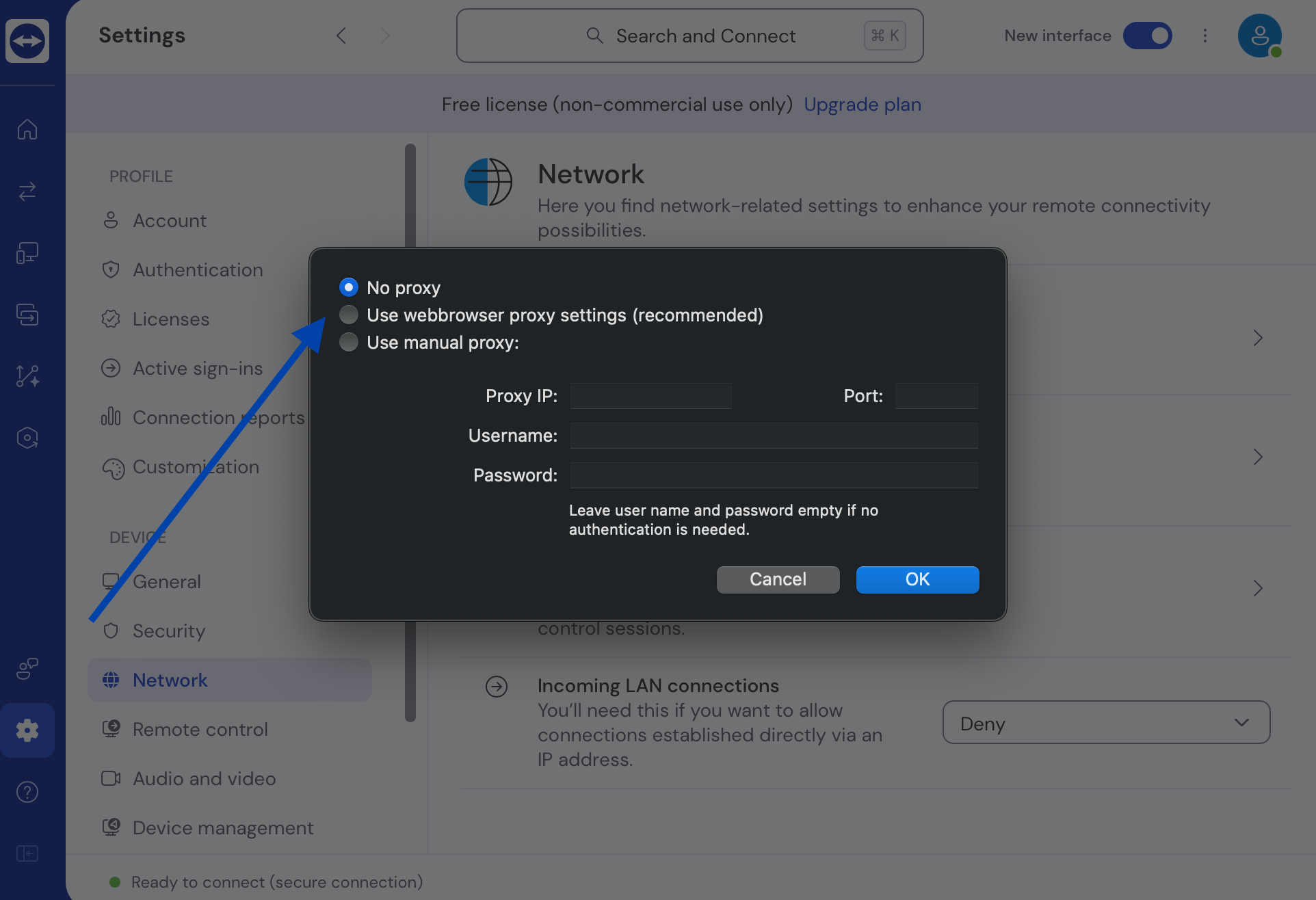Screen dimensions: 1316x900
Task: Open the workflows sparkle icon in sidebar
Action: click(27, 376)
